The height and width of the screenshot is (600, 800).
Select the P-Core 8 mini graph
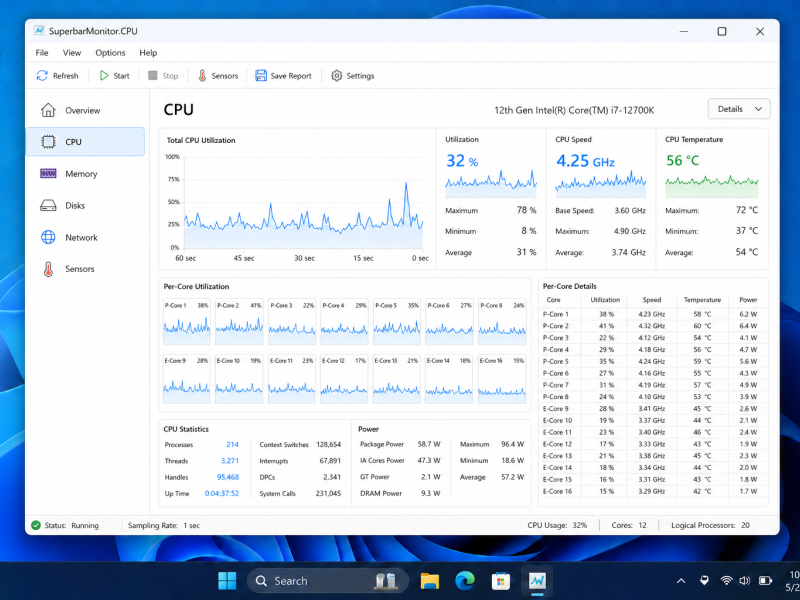coord(502,322)
